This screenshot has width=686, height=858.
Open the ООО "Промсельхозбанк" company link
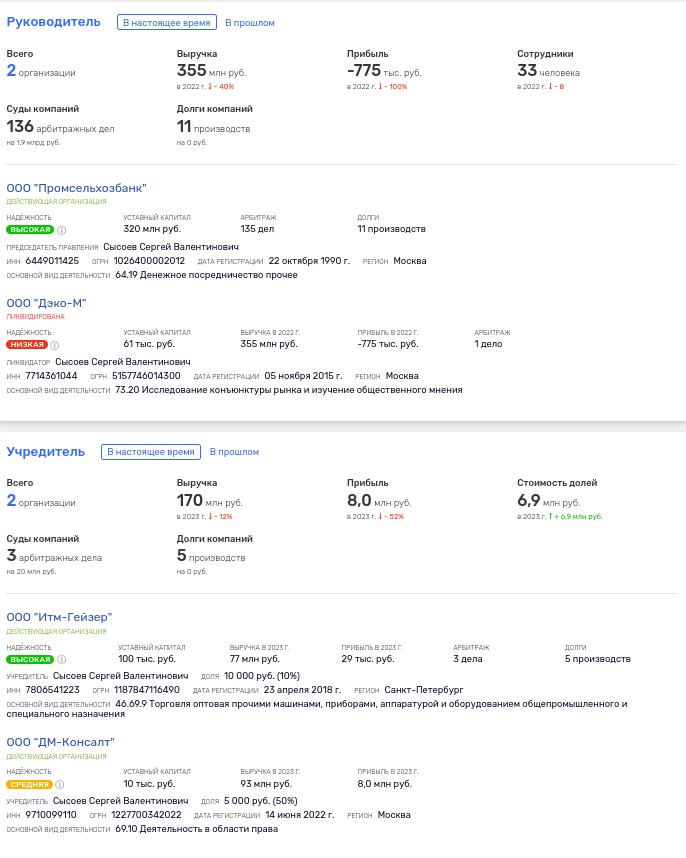[77, 188]
